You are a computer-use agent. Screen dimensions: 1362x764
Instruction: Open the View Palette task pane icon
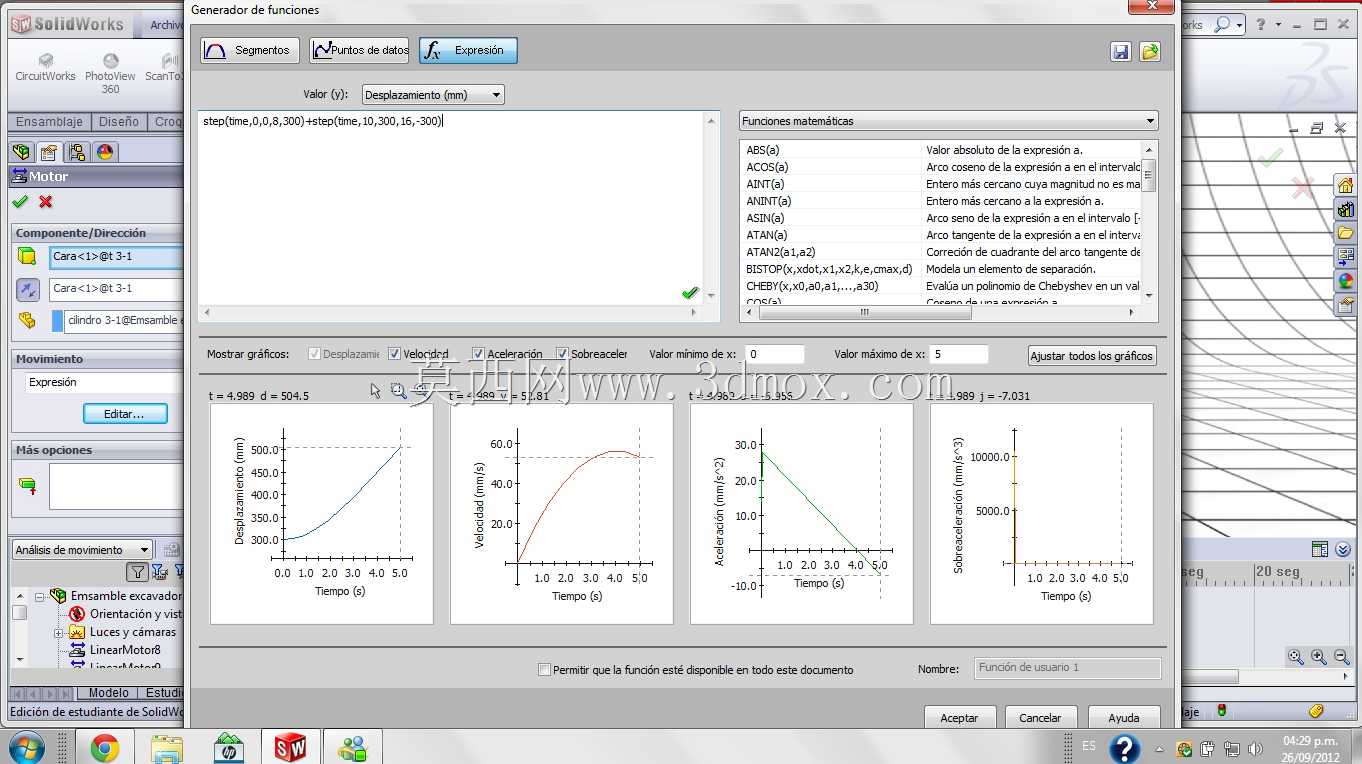coord(1345,257)
